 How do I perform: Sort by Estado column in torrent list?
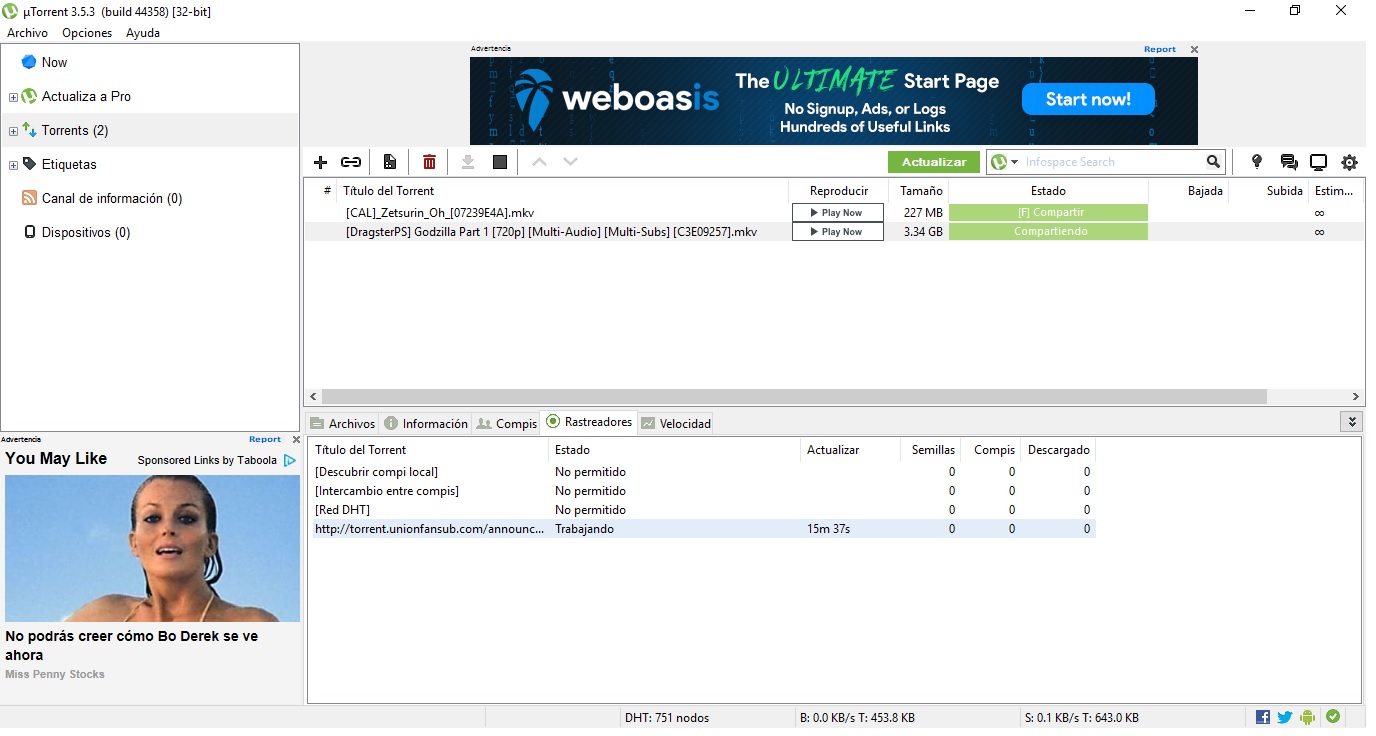[x=1048, y=190]
